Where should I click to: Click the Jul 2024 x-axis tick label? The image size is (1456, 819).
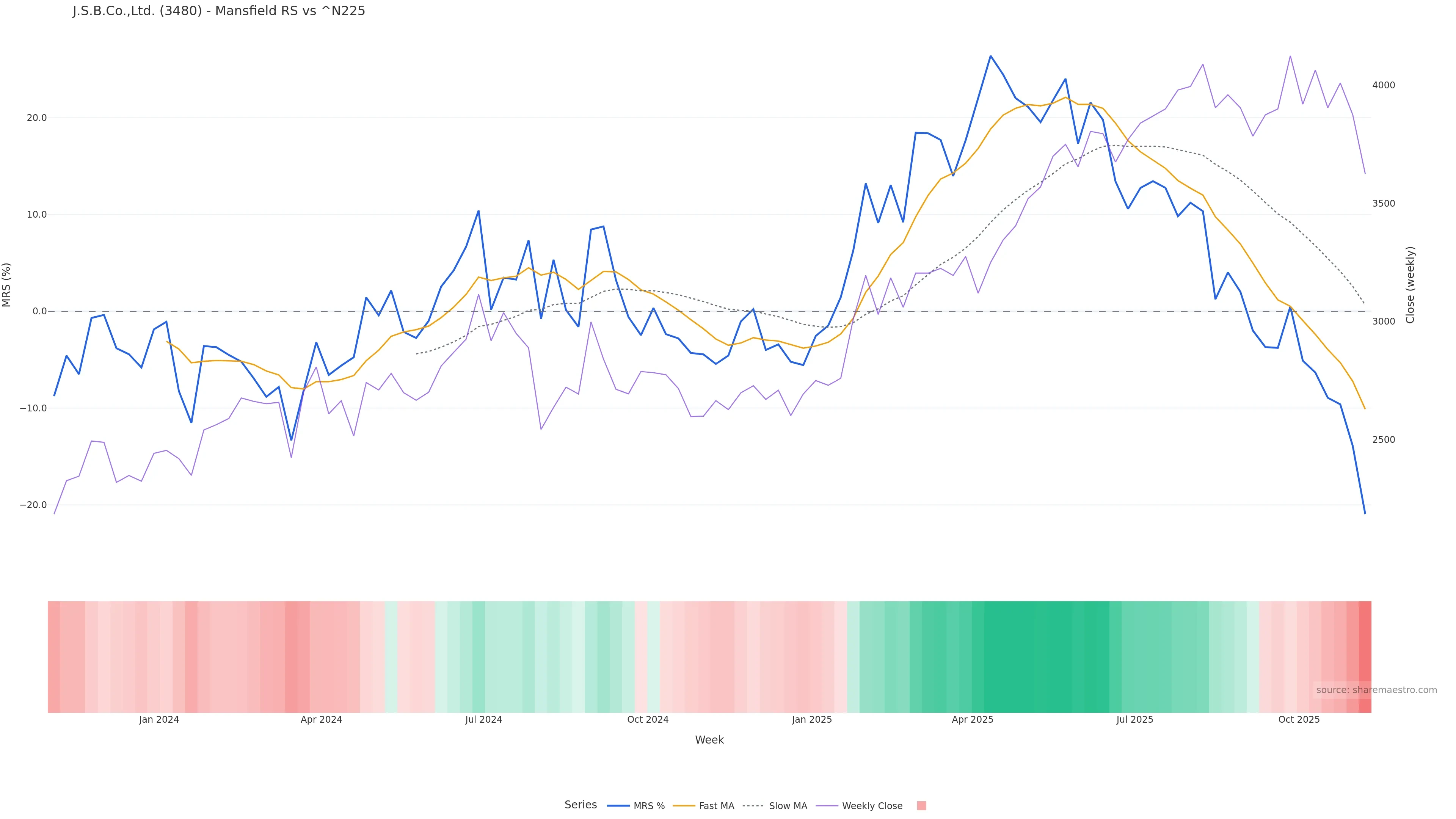coord(483,720)
